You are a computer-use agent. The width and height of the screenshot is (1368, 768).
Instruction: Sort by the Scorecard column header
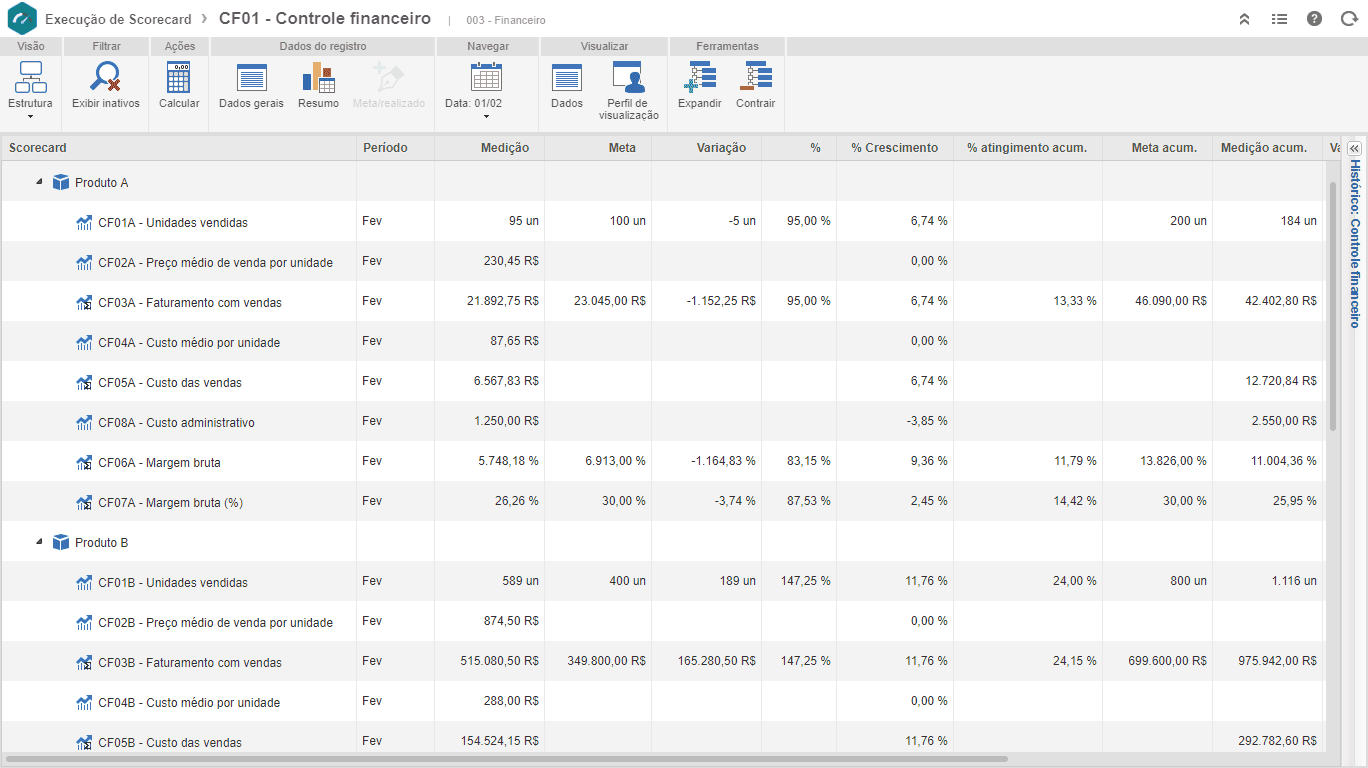pos(178,148)
